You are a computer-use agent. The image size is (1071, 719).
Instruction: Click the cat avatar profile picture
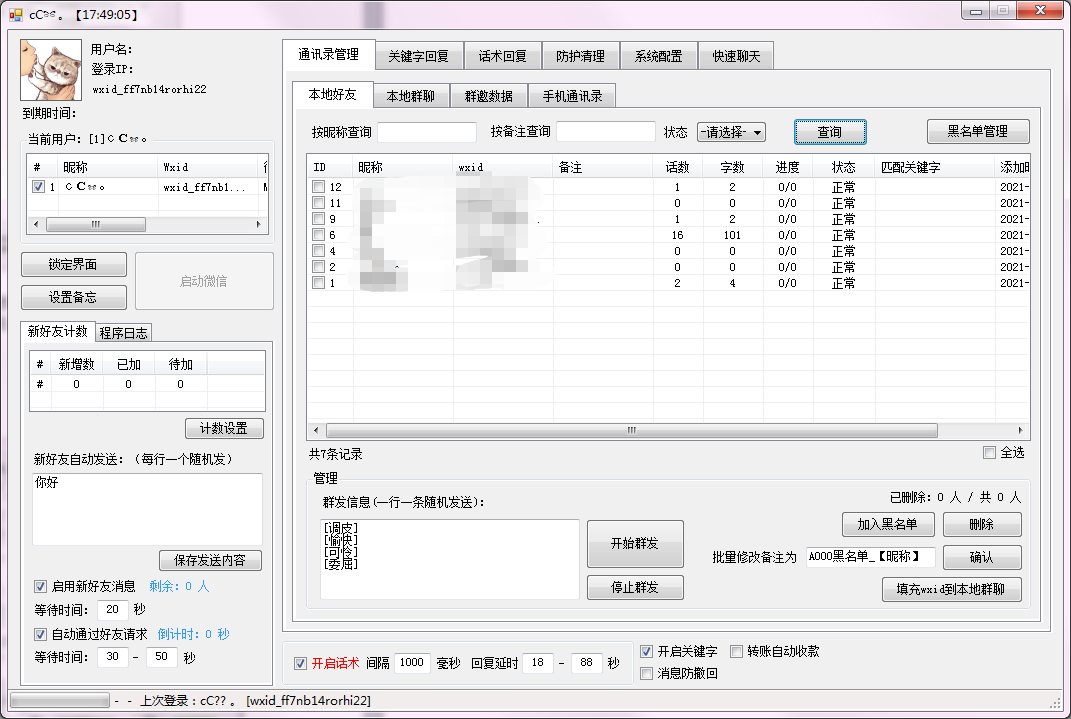point(51,70)
